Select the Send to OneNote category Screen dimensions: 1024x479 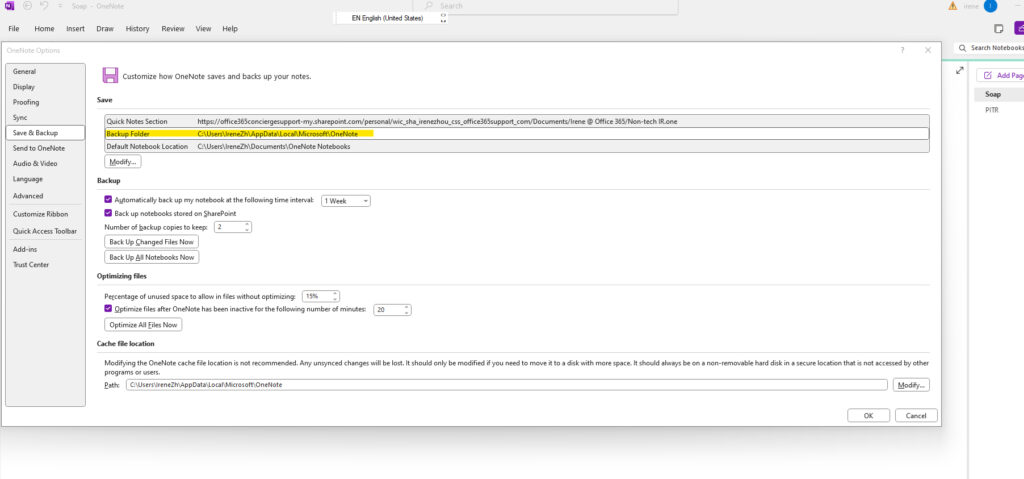[45, 148]
